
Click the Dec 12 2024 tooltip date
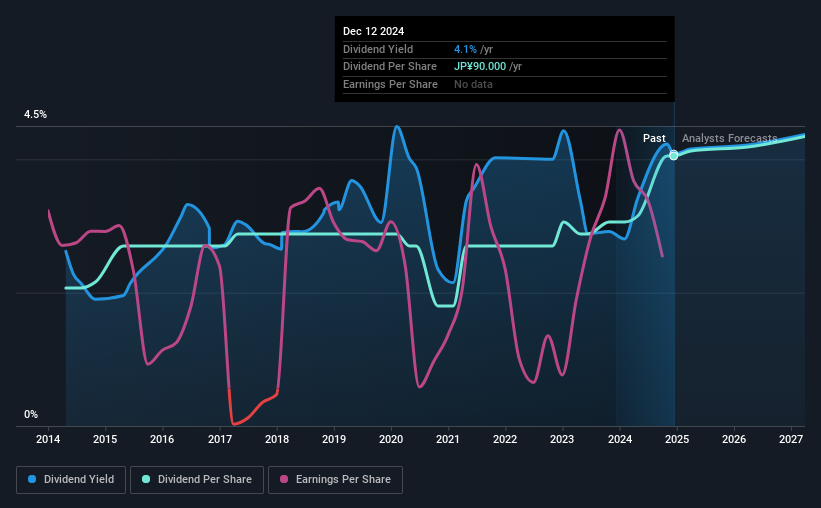point(373,31)
